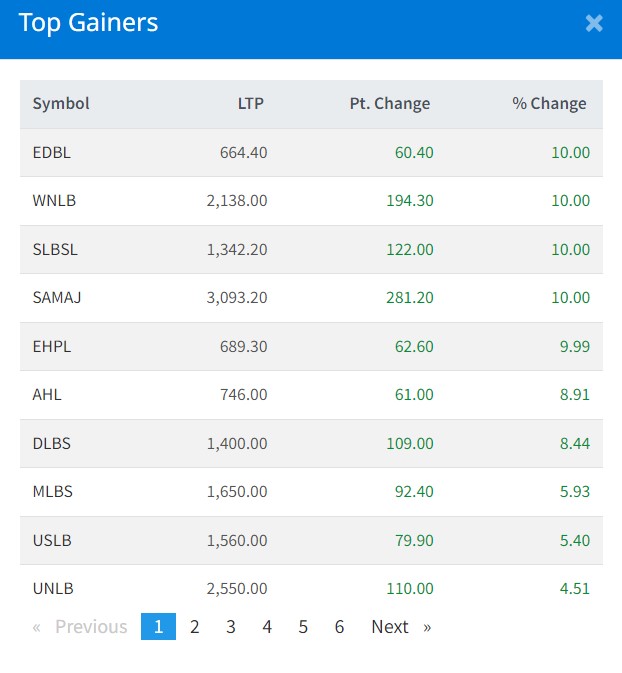Open page 4 of gainers list

[267, 627]
